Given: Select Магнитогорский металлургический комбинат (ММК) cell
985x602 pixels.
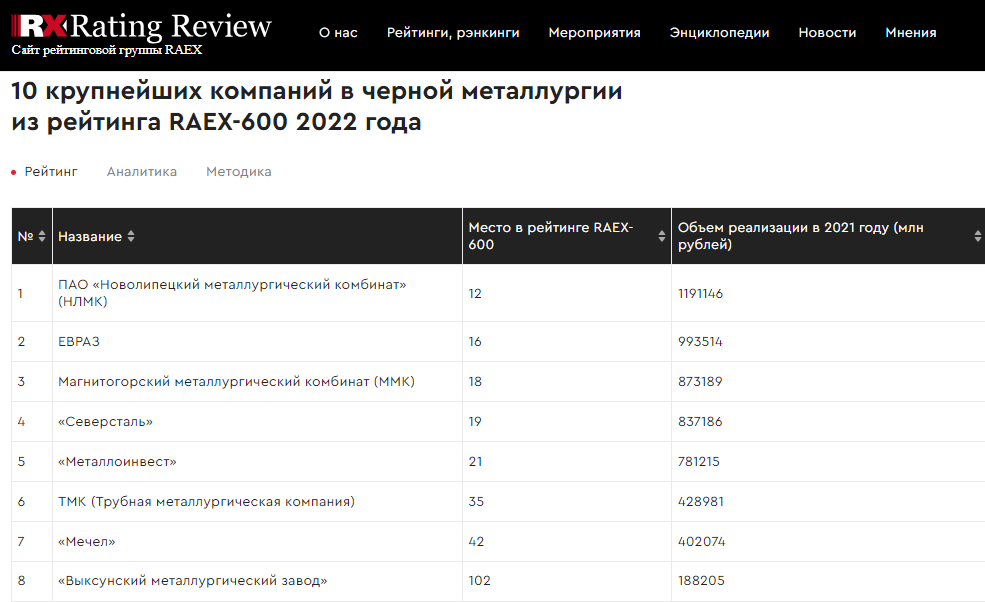Looking at the screenshot, I should [258, 381].
